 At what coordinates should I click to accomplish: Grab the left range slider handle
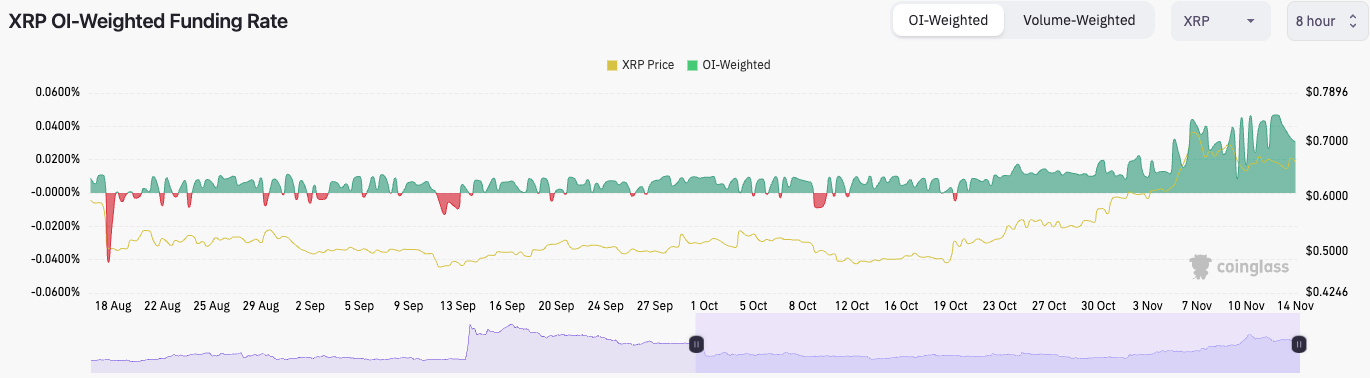[697, 344]
